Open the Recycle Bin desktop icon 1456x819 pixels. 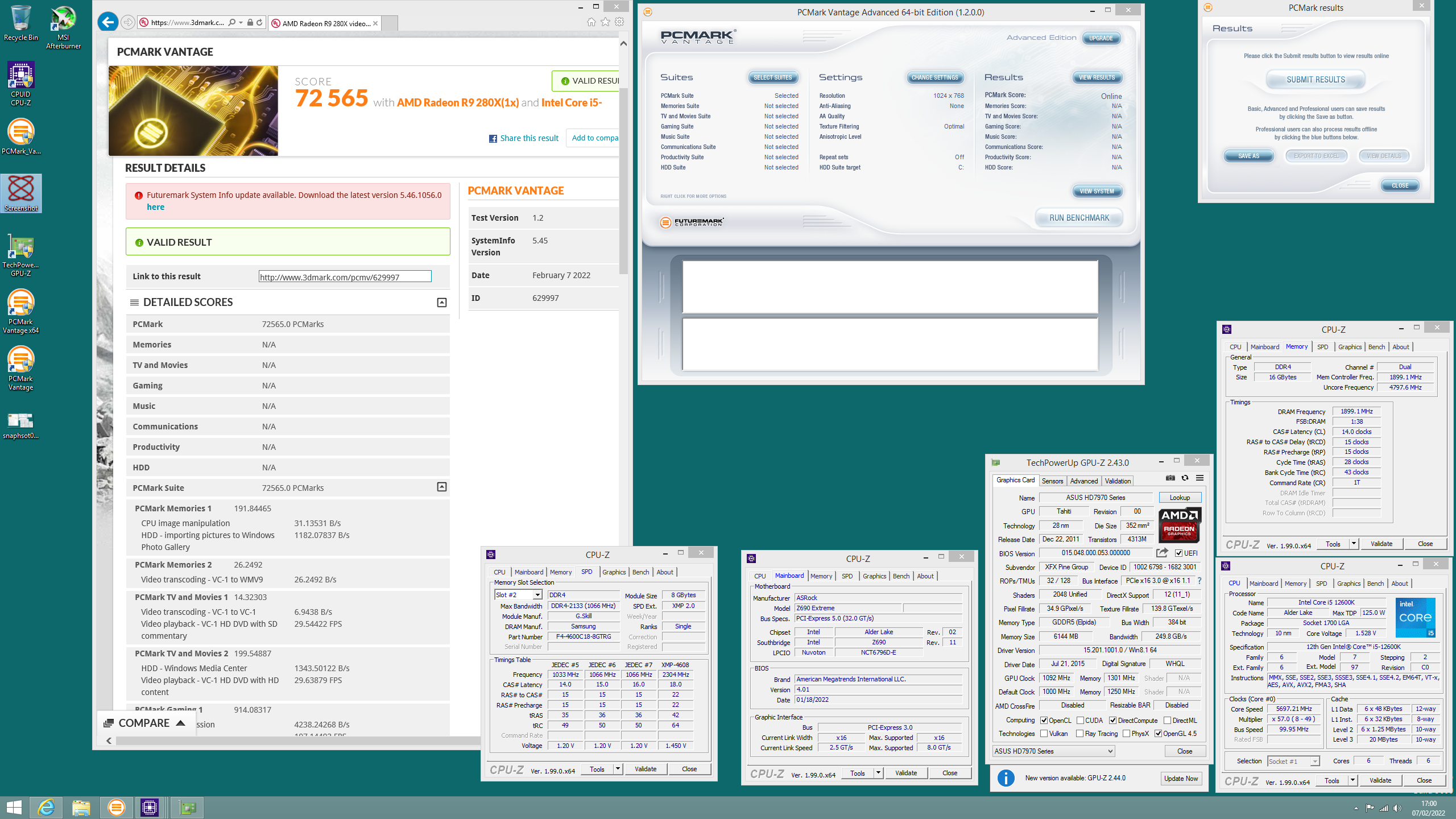pyautogui.click(x=21, y=23)
